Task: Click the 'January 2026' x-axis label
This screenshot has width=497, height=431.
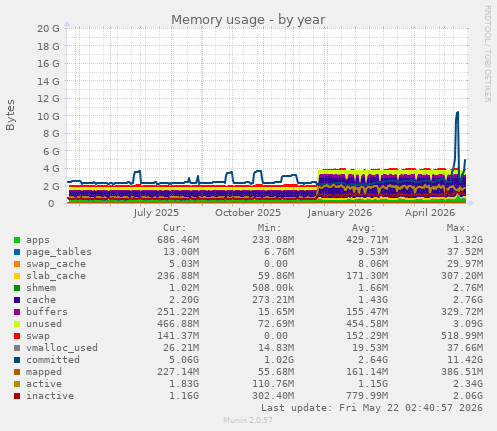Action: (x=340, y=213)
